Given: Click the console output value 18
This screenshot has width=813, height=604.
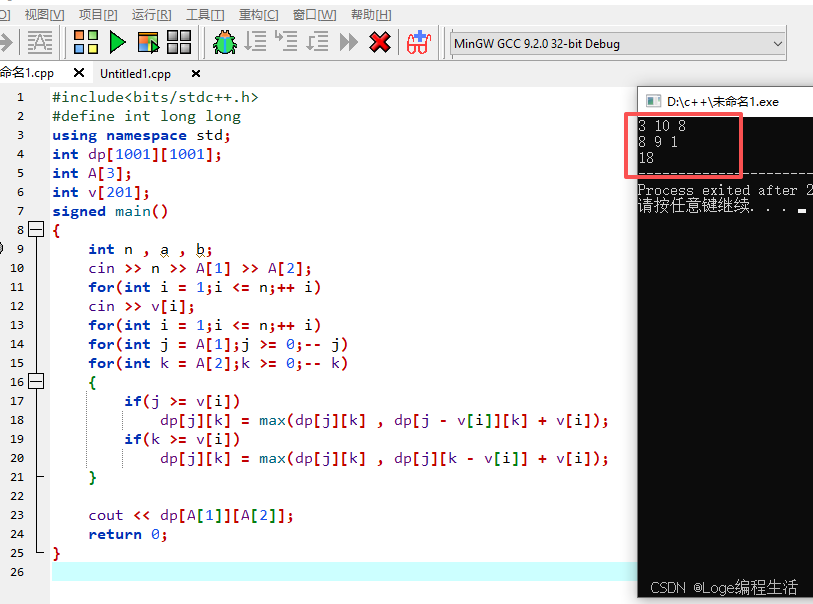Looking at the screenshot, I should pyautogui.click(x=646, y=158).
